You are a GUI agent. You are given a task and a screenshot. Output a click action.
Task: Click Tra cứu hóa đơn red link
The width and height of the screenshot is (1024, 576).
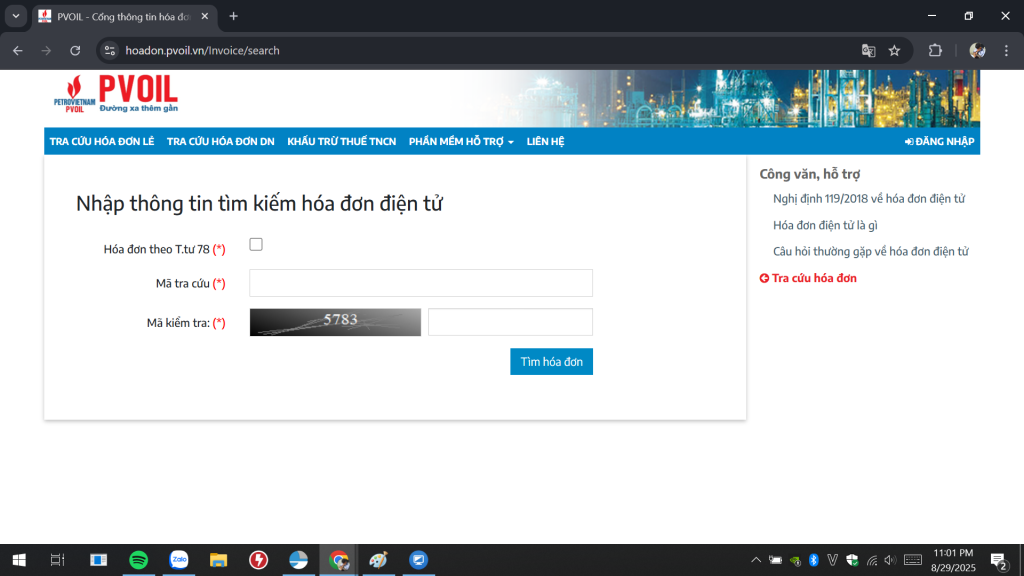click(808, 278)
